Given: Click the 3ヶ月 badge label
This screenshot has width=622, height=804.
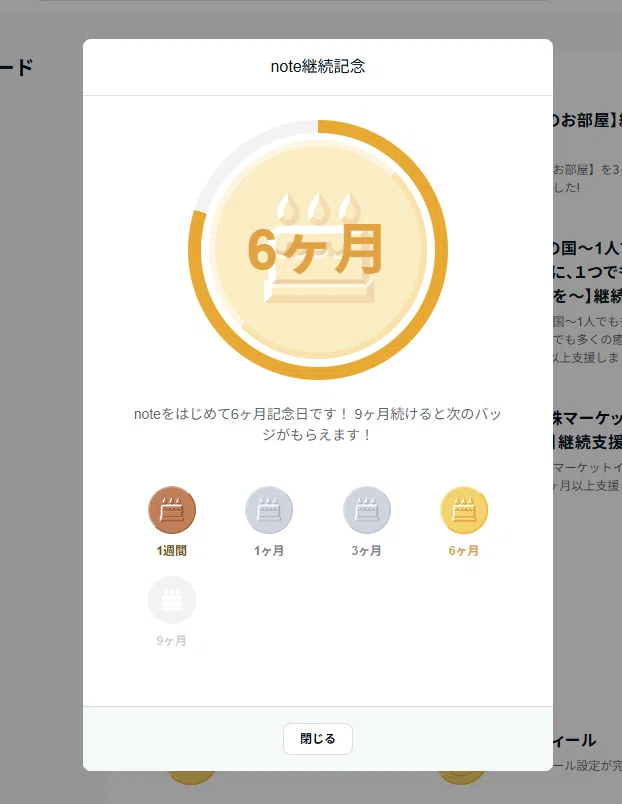Looking at the screenshot, I should point(367,551).
